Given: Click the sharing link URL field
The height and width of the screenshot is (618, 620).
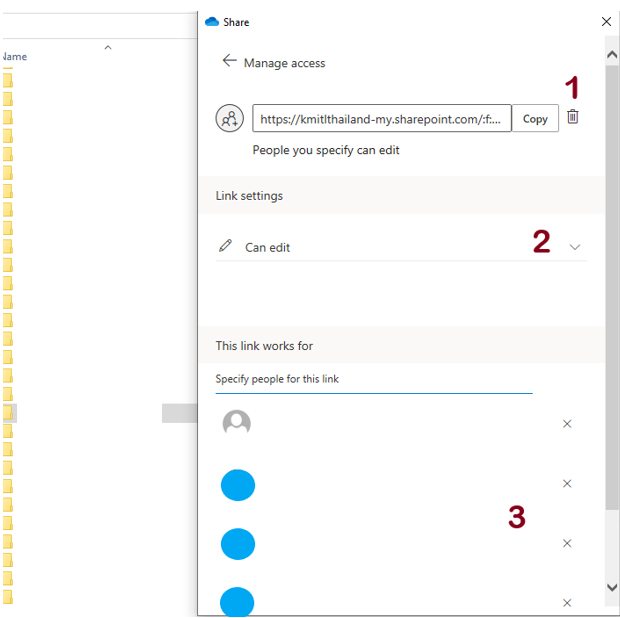Looking at the screenshot, I should pos(381,119).
